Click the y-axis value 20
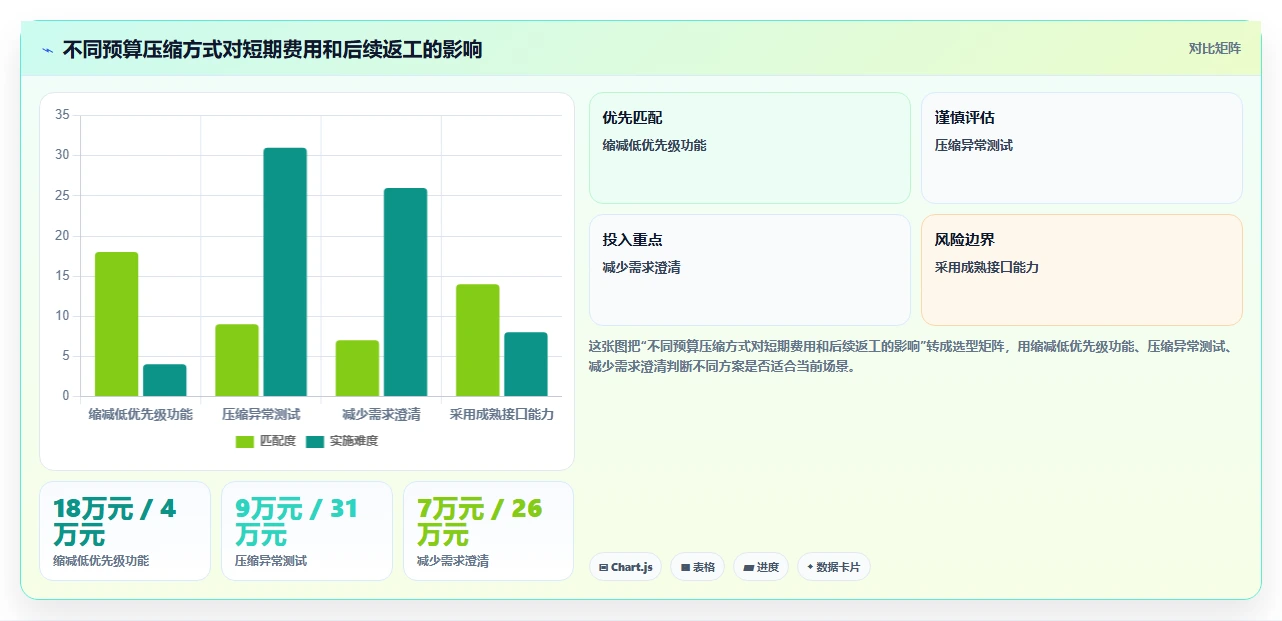Viewport: 1282px width, 621px height. tap(62, 236)
